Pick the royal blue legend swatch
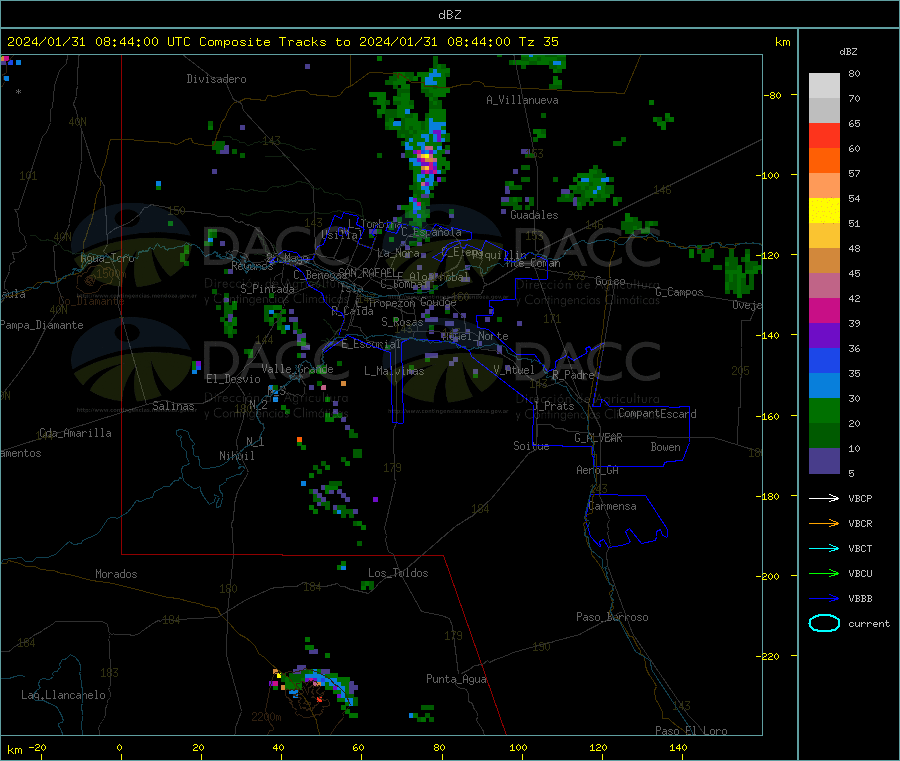 click(x=824, y=360)
